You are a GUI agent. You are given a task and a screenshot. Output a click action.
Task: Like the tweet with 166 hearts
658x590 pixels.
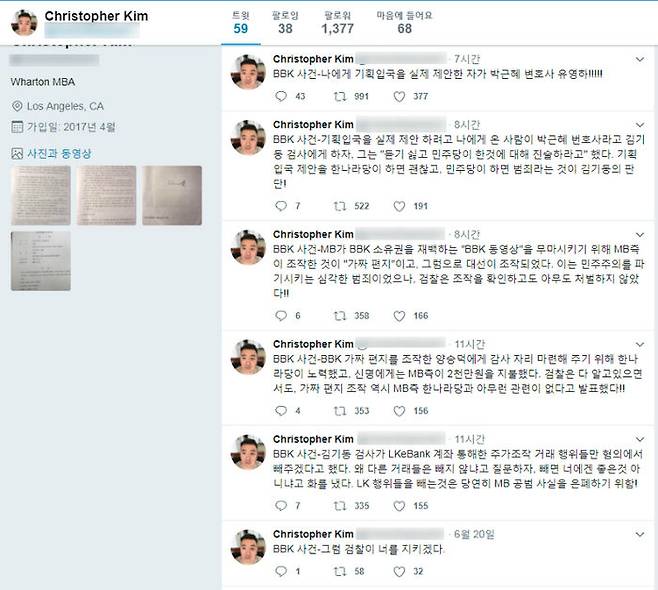399,316
